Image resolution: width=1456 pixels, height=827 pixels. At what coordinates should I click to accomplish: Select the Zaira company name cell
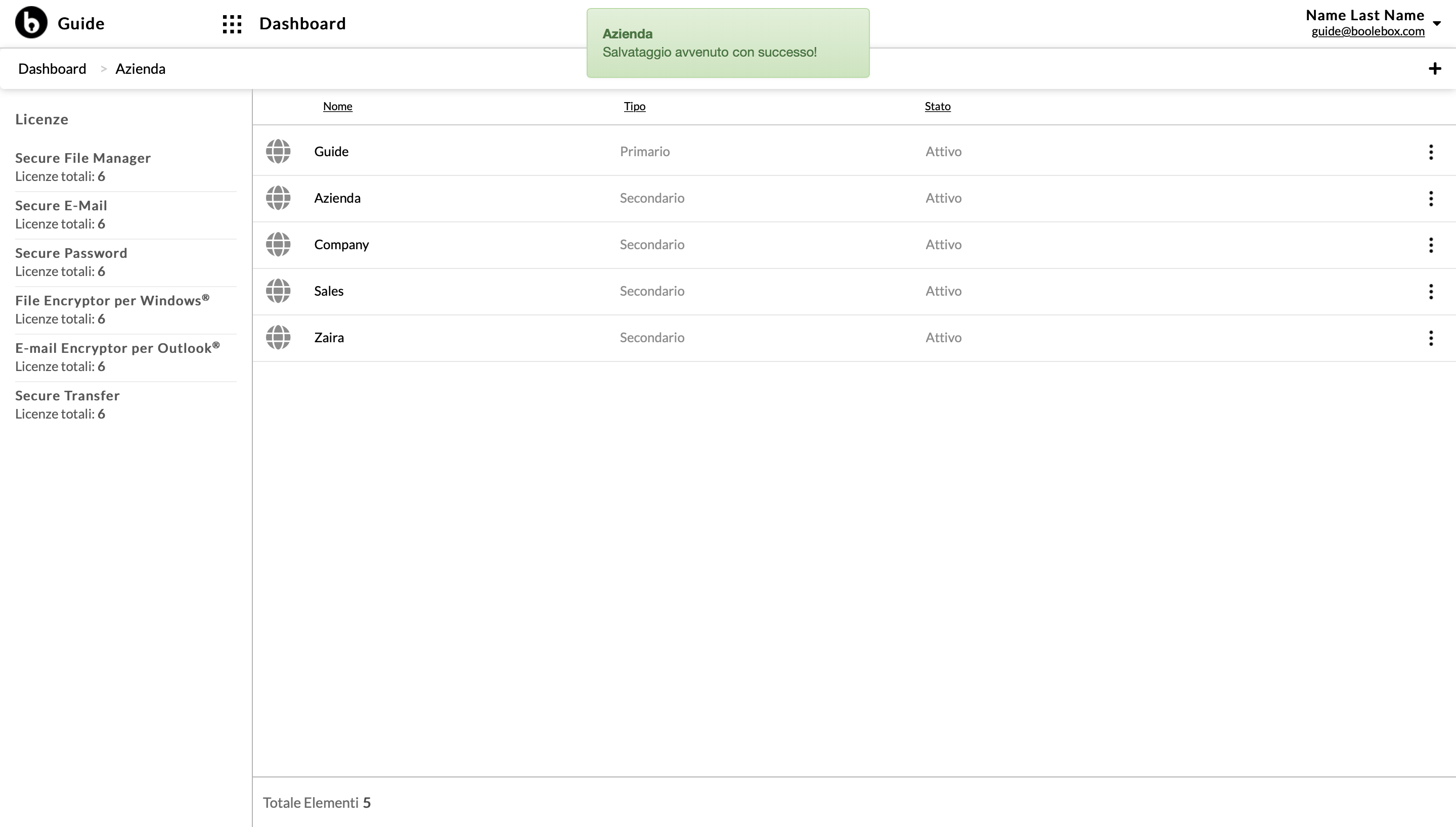(329, 337)
